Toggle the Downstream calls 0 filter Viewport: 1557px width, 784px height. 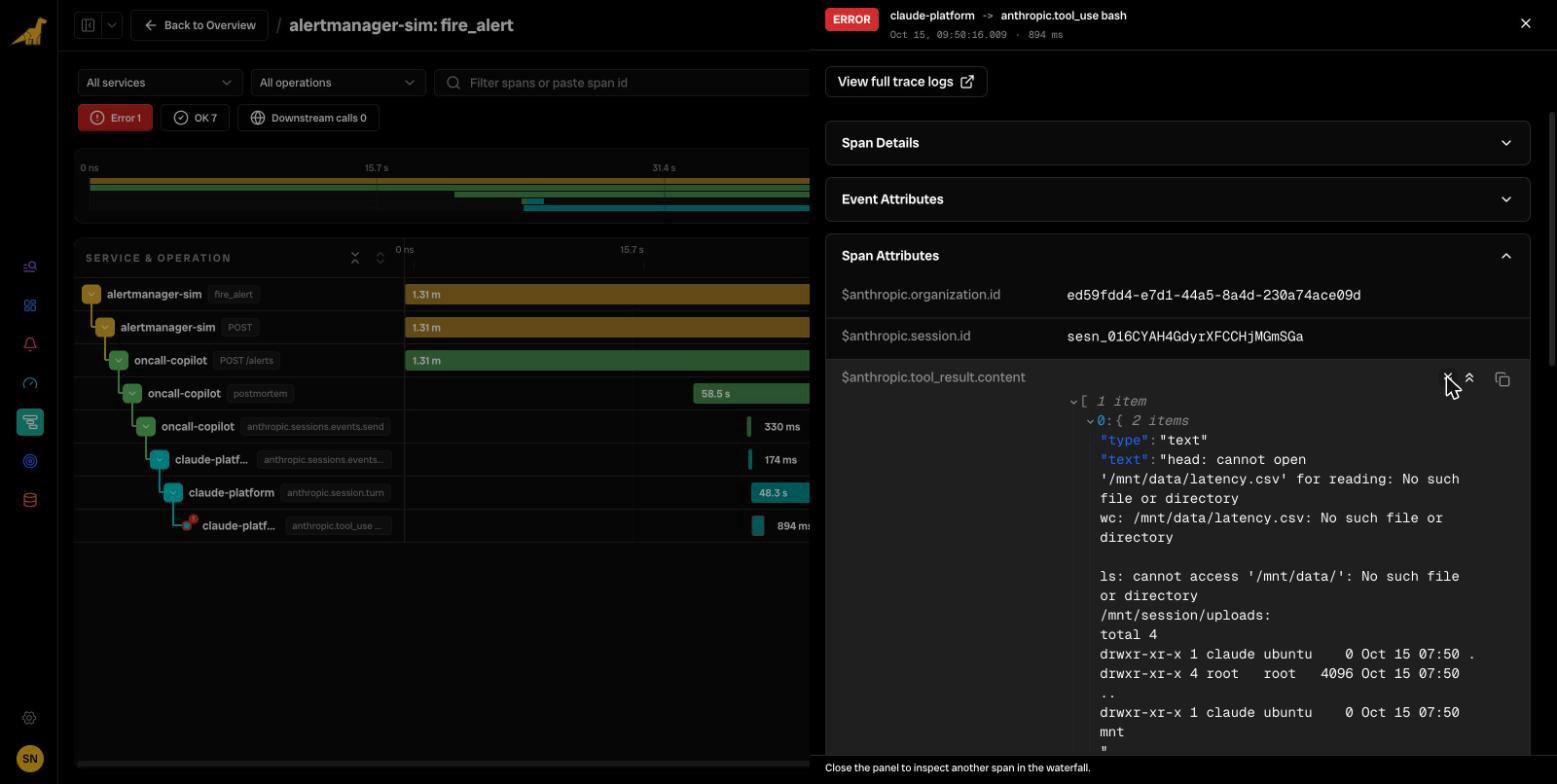click(x=308, y=118)
